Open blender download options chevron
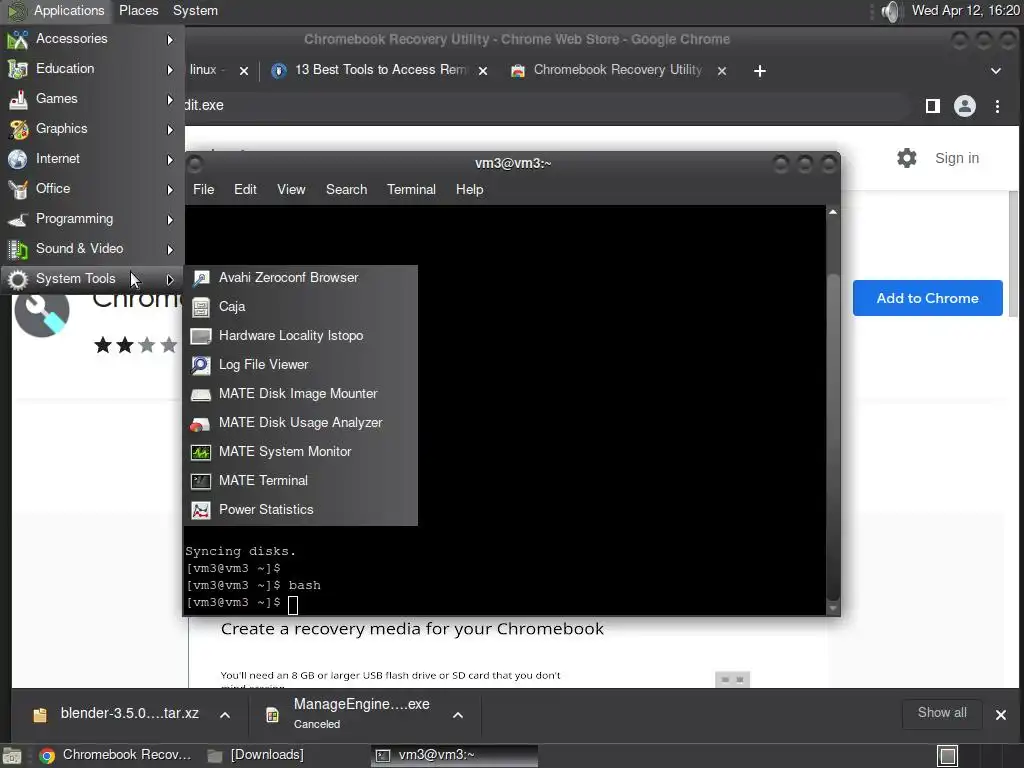The height and width of the screenshot is (768, 1024). pos(225,715)
